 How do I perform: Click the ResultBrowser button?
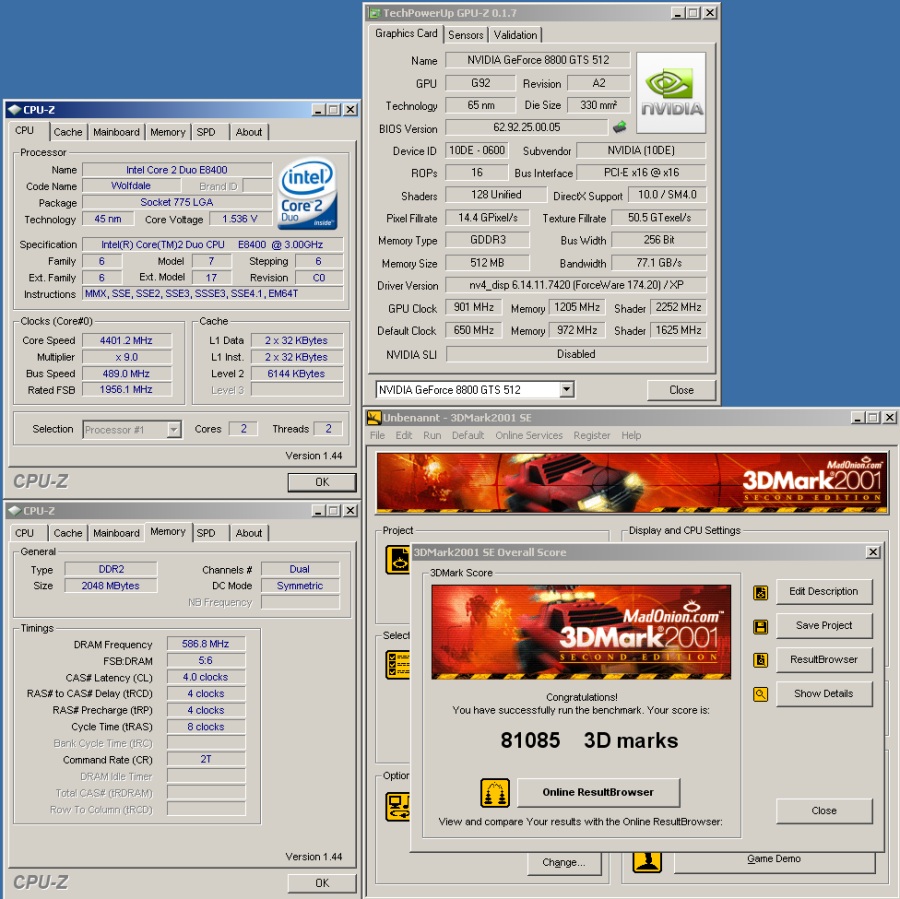(x=824, y=659)
